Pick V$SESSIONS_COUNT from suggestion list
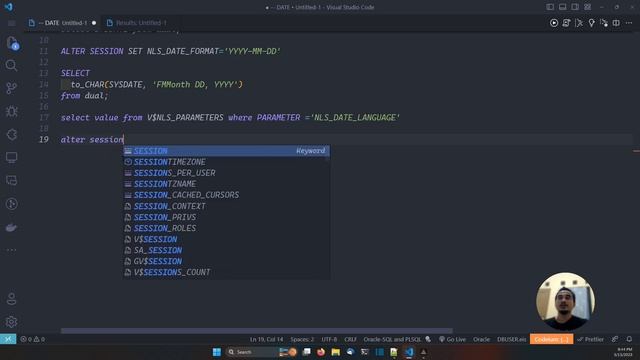 coord(227,272)
